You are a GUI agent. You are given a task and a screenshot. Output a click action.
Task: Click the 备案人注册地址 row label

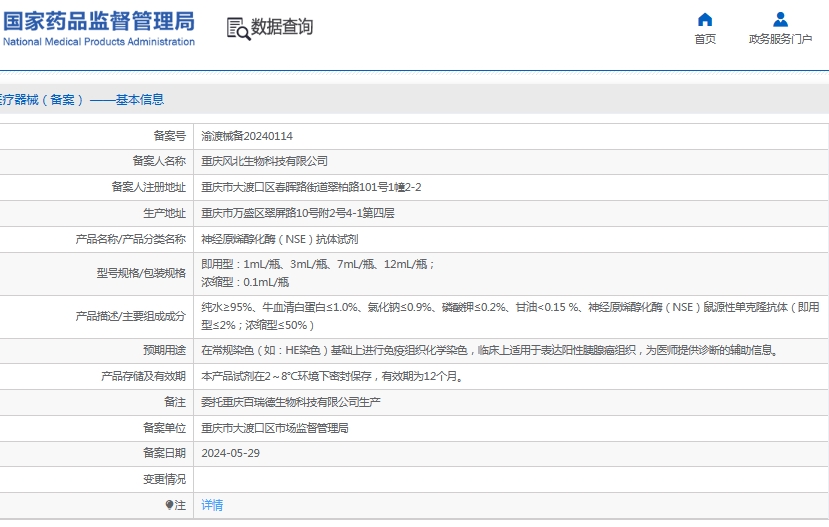149,187
